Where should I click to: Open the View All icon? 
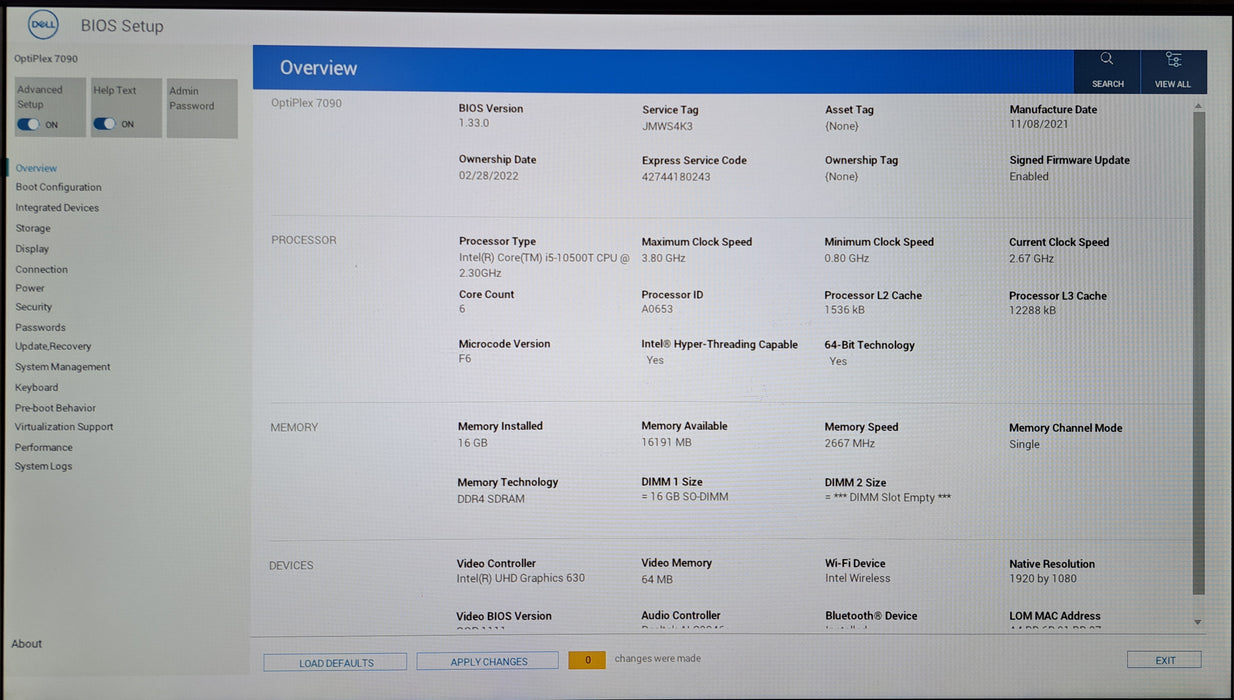(x=1173, y=60)
